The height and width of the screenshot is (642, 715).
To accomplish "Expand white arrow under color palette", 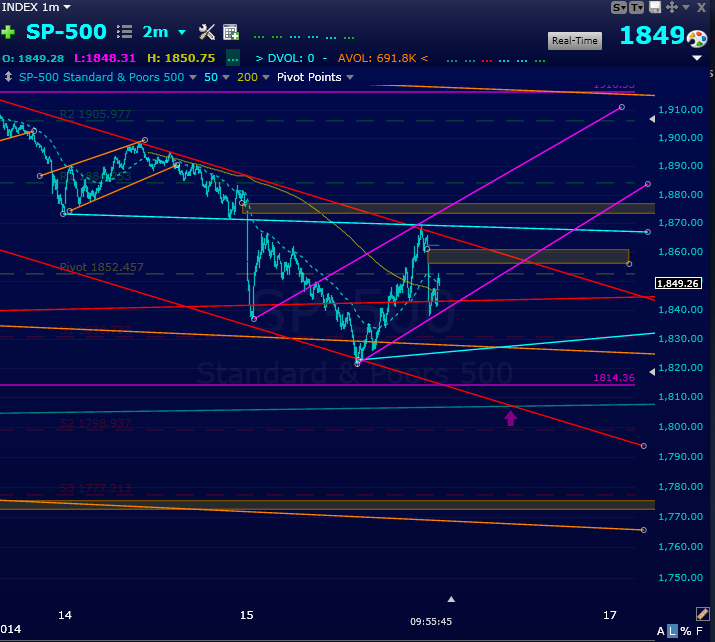I will [697, 58].
